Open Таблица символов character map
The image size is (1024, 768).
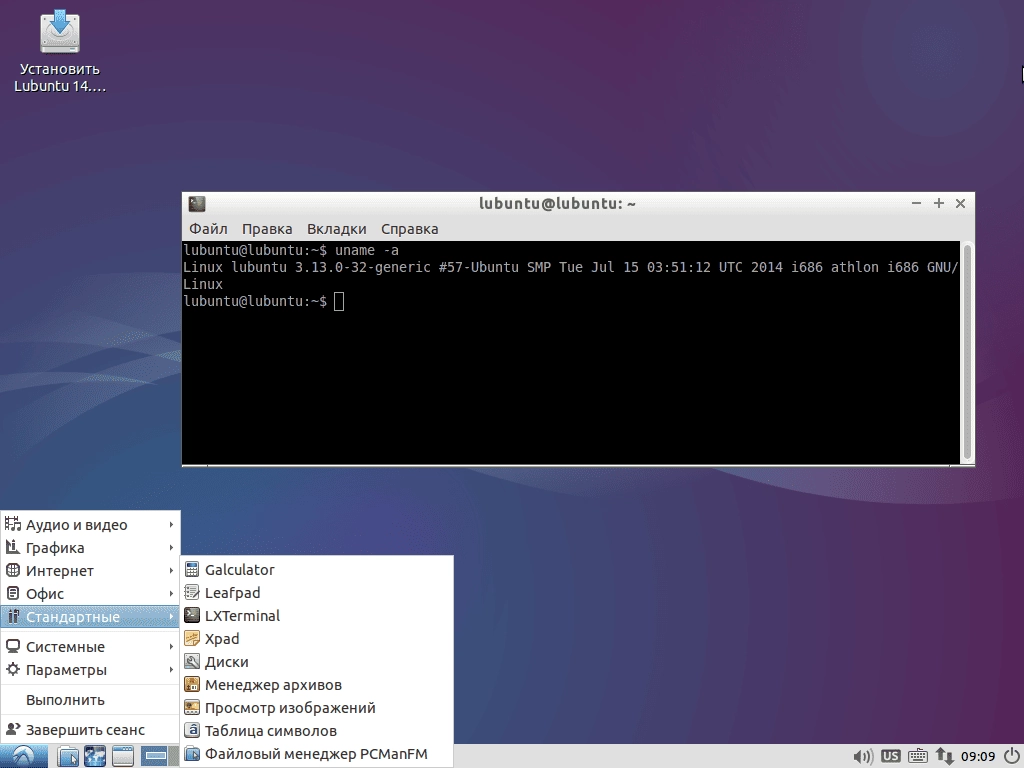(317, 731)
